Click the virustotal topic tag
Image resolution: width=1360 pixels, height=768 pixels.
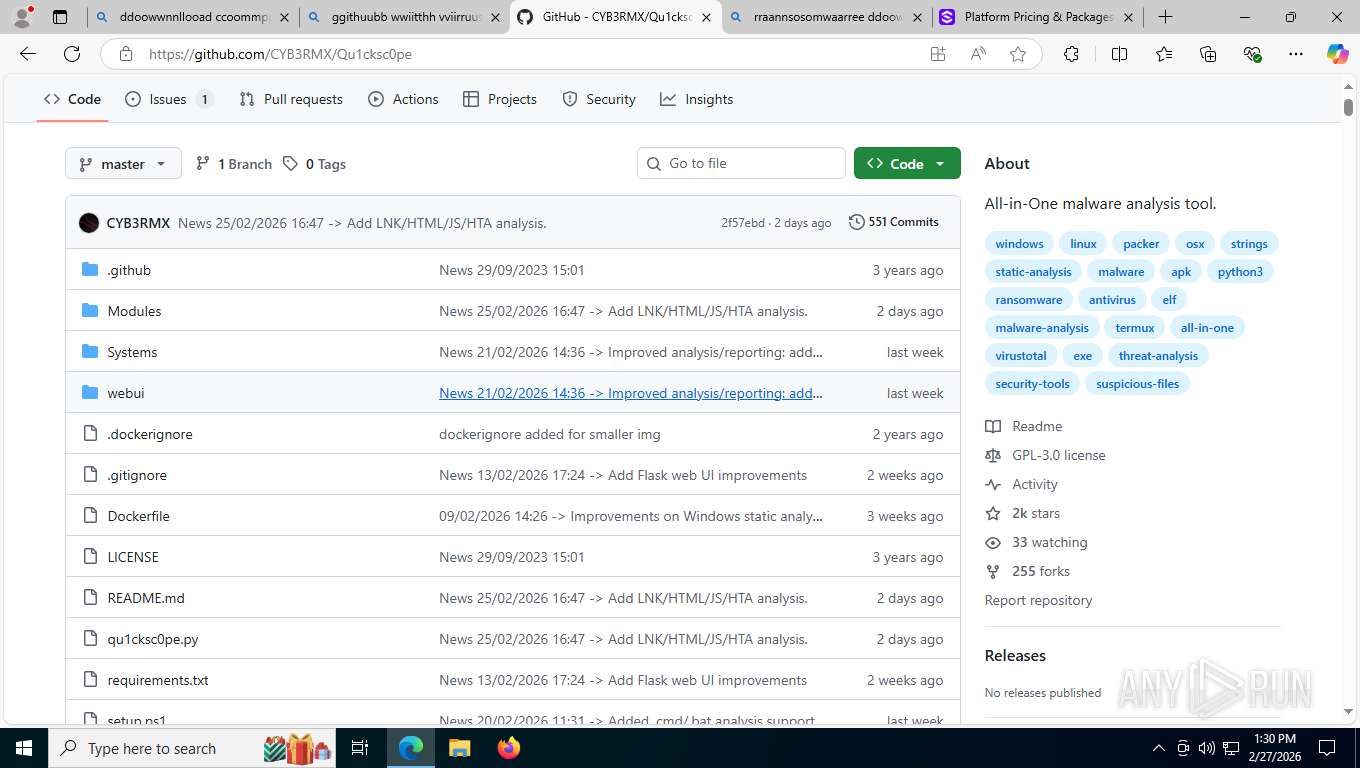click(x=1021, y=356)
